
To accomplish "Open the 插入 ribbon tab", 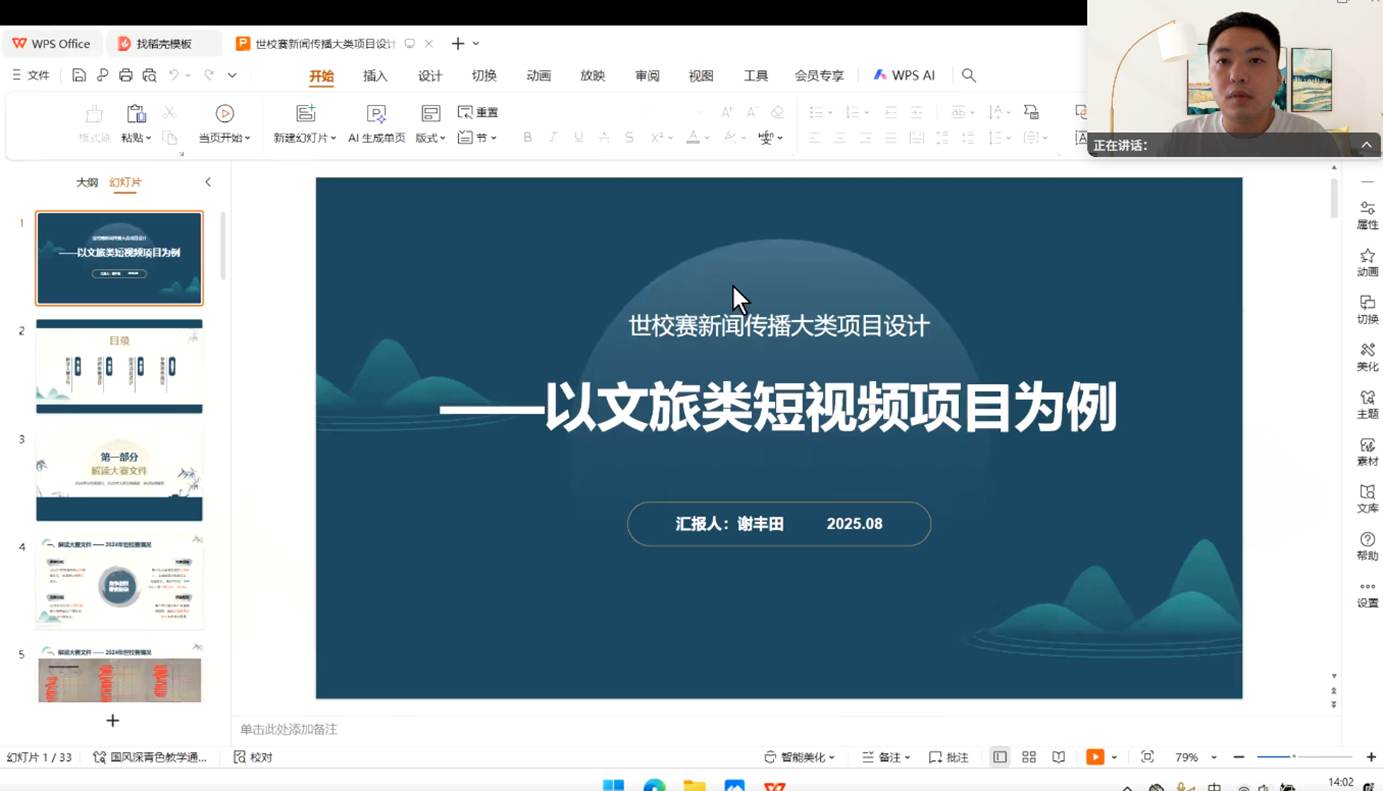I will [375, 76].
